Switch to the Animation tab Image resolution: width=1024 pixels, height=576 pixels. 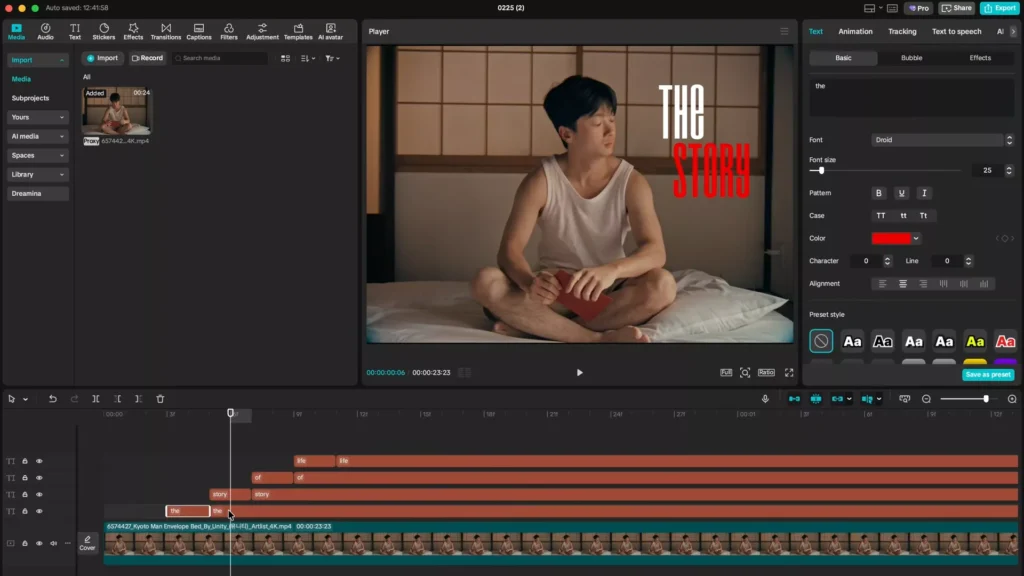point(855,31)
